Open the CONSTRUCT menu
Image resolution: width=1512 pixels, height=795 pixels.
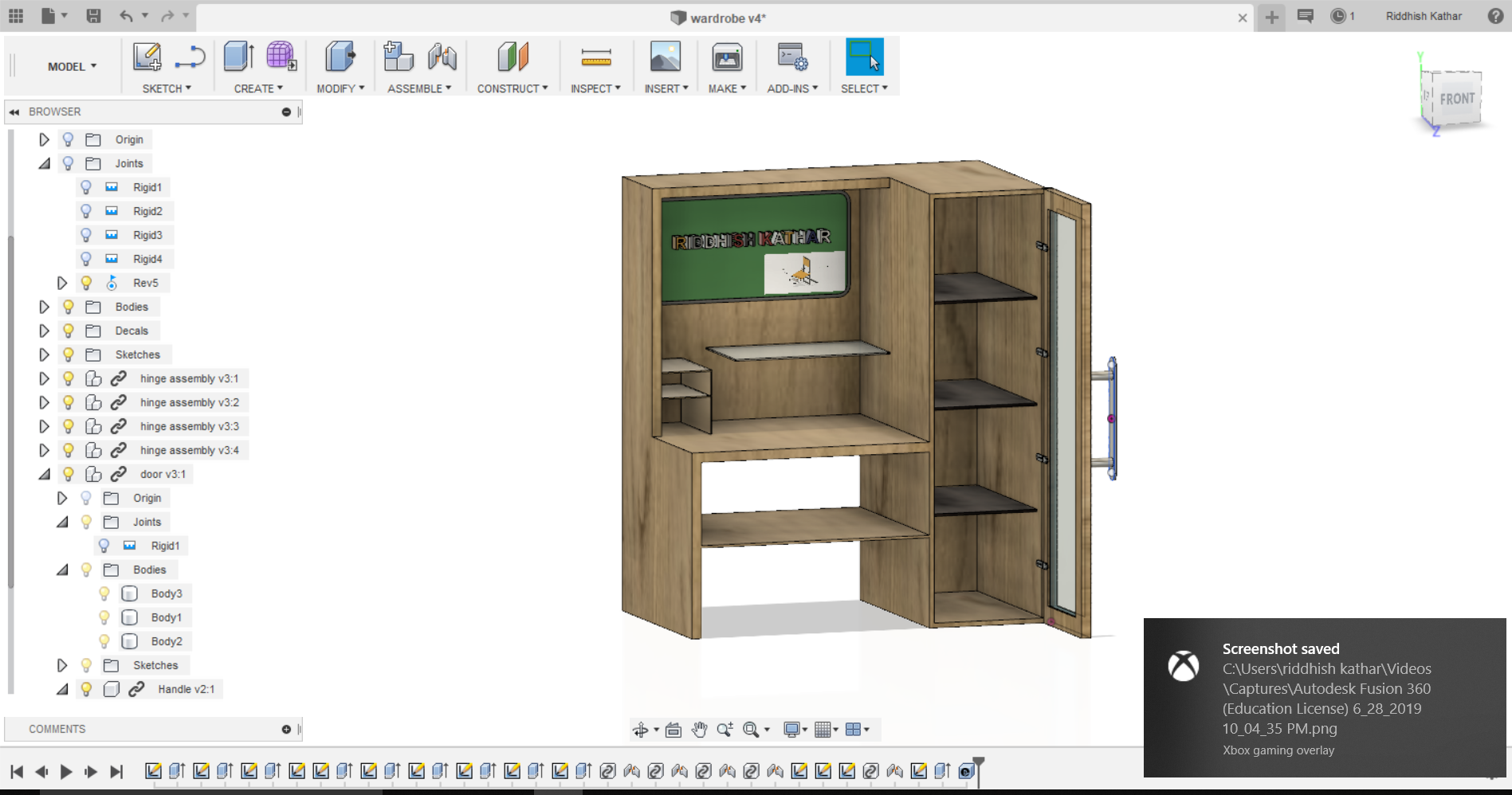pyautogui.click(x=513, y=88)
